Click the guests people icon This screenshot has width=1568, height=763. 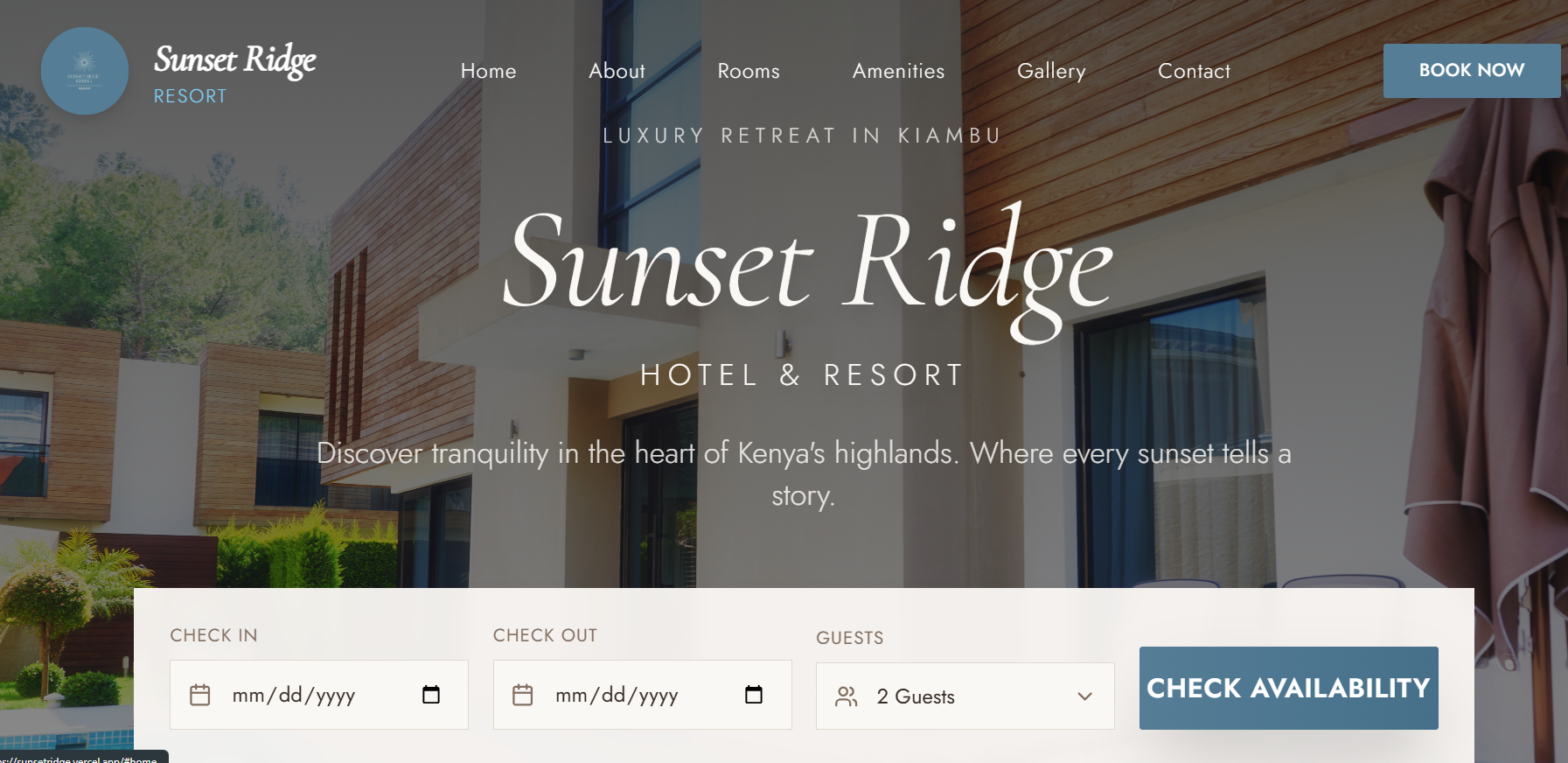tap(847, 696)
